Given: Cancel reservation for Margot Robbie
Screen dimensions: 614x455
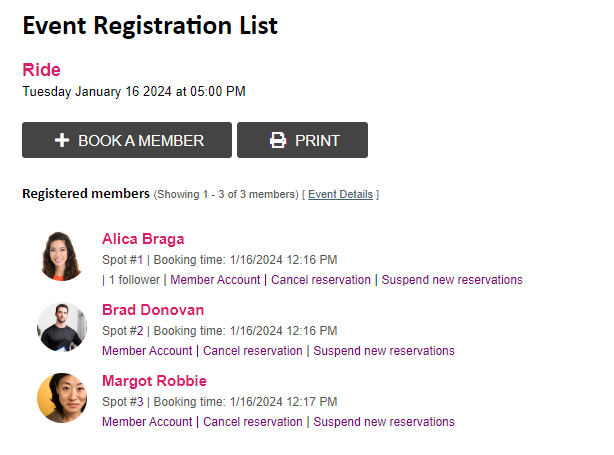Looking at the screenshot, I should [x=253, y=422].
